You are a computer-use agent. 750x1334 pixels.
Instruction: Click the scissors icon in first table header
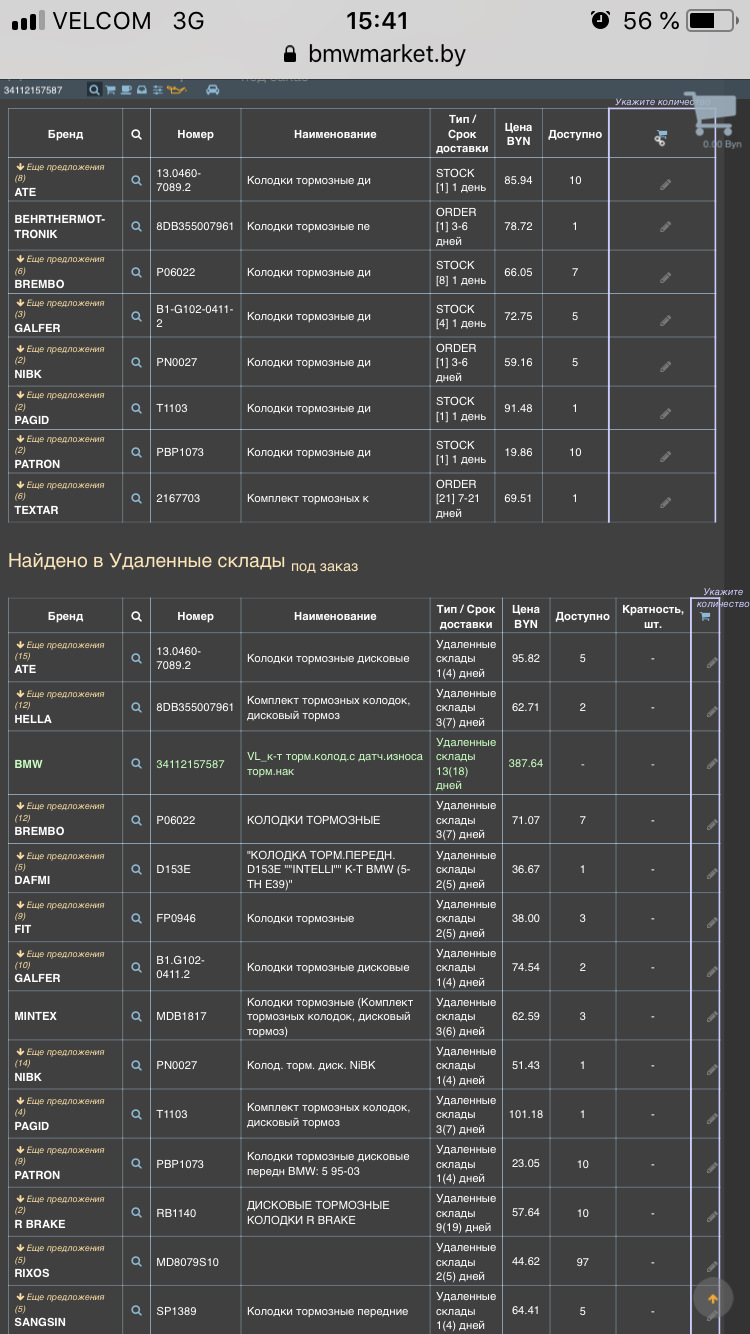tap(661, 139)
